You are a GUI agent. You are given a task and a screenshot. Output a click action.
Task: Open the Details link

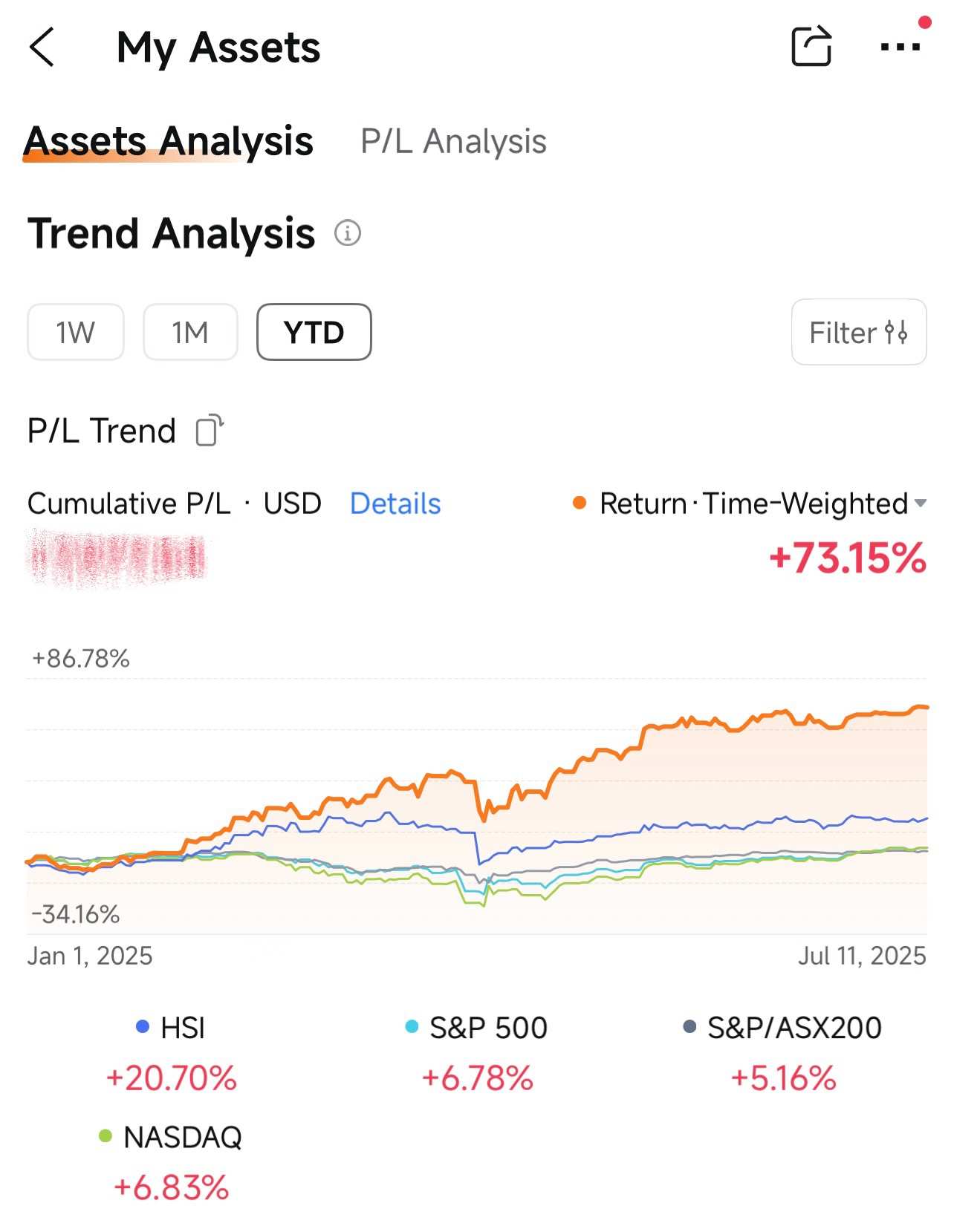395,503
